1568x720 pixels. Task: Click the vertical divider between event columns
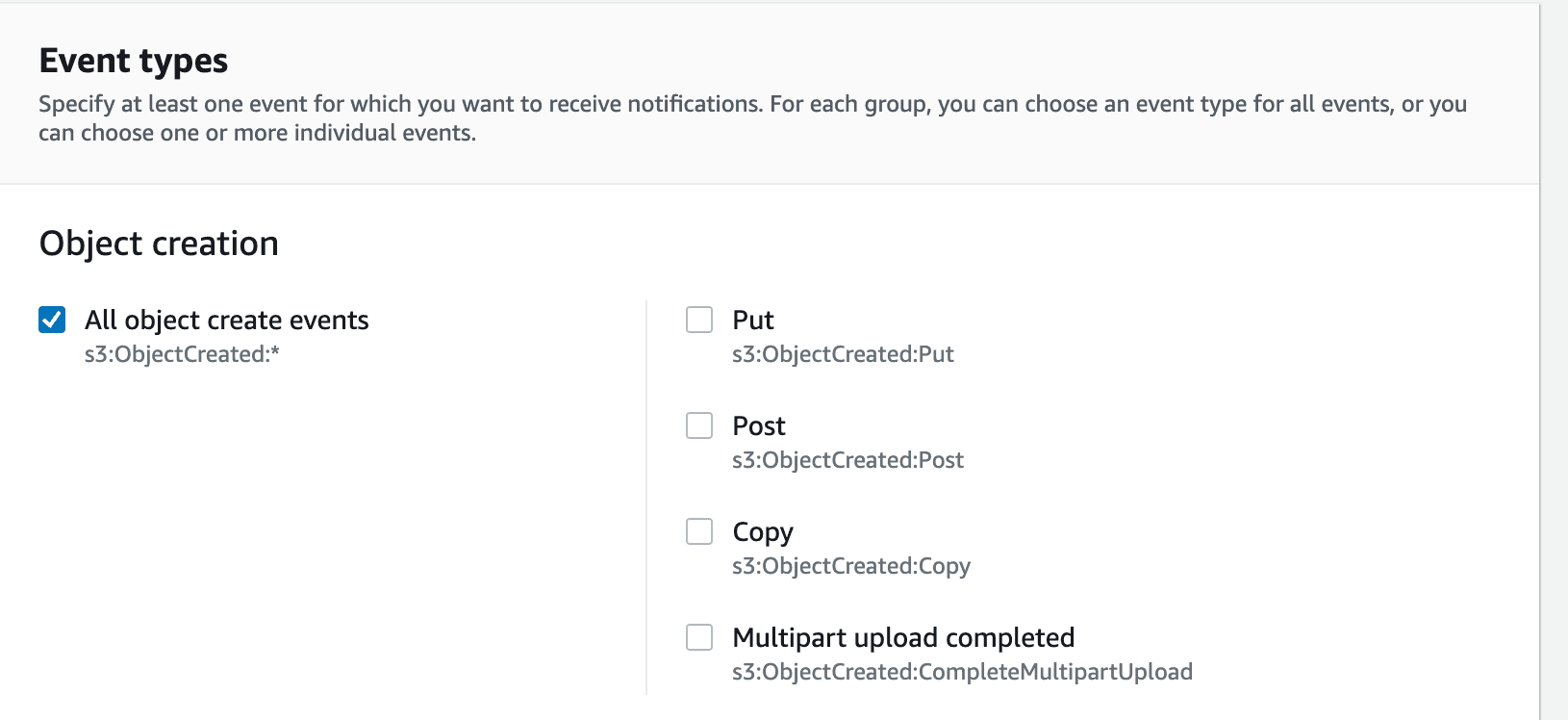[646, 497]
